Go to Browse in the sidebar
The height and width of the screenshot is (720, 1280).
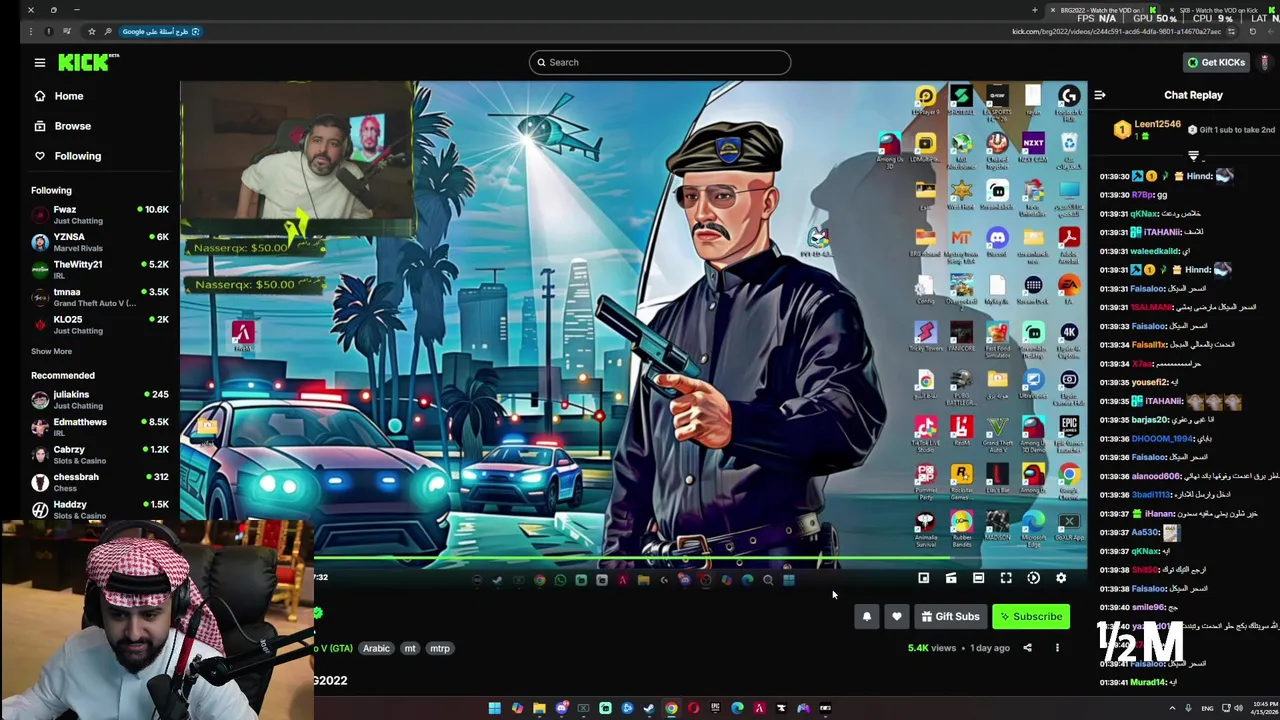[72, 126]
